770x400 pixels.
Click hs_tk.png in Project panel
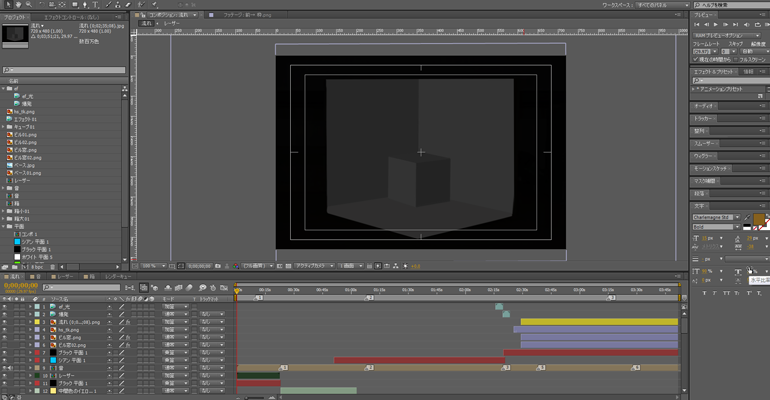(x=25, y=111)
